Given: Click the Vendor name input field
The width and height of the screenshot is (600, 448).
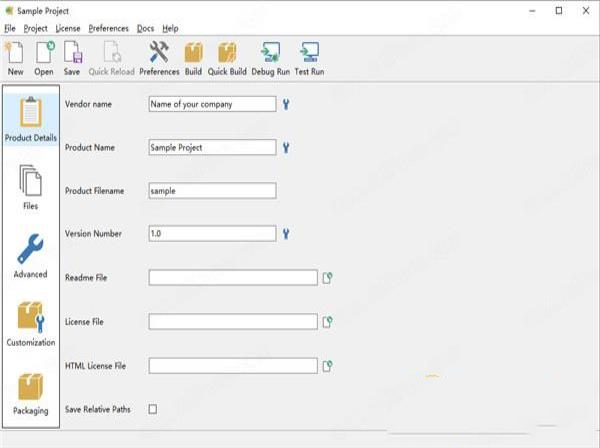Looking at the screenshot, I should 212,104.
